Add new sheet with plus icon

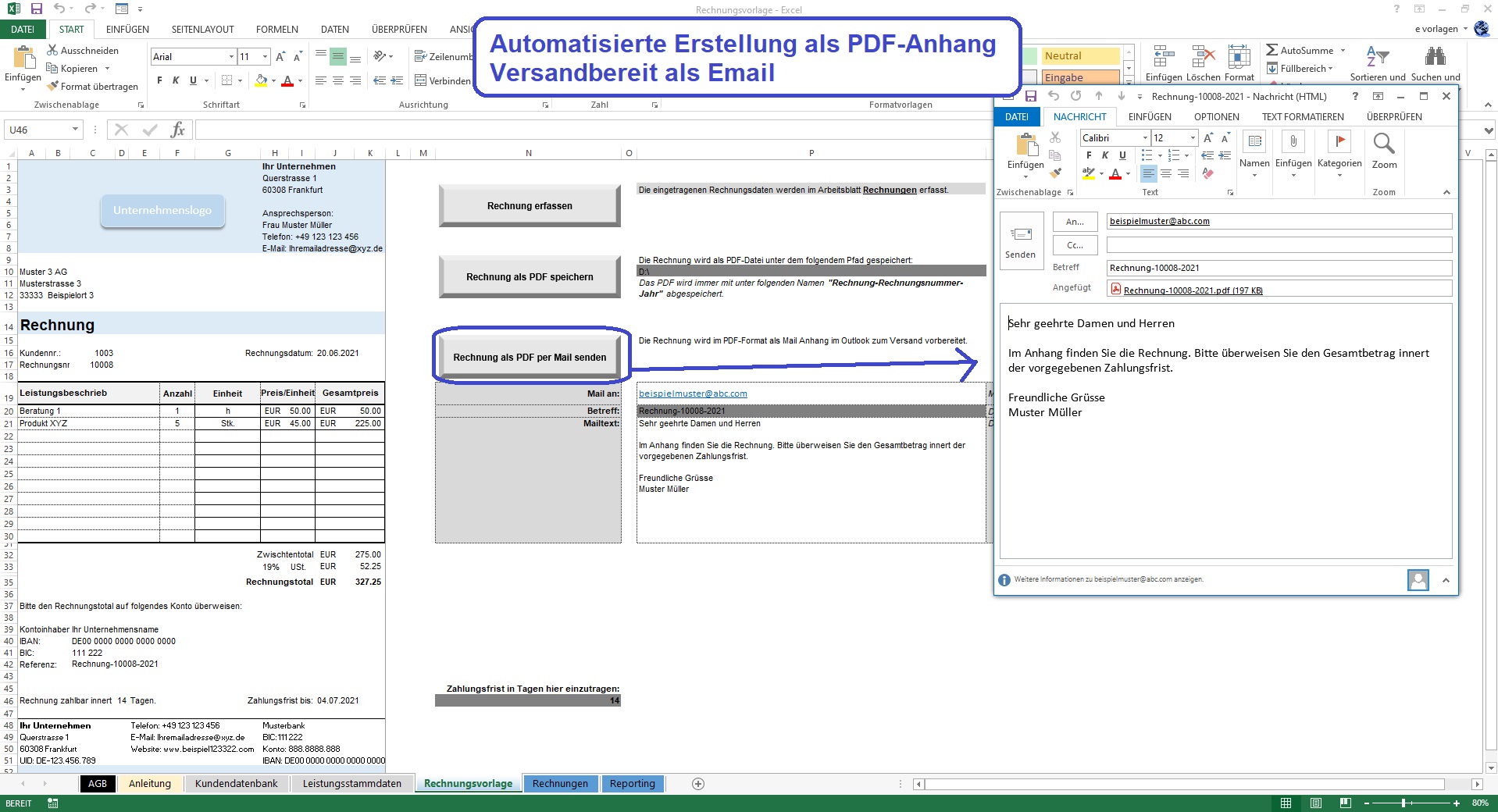698,783
